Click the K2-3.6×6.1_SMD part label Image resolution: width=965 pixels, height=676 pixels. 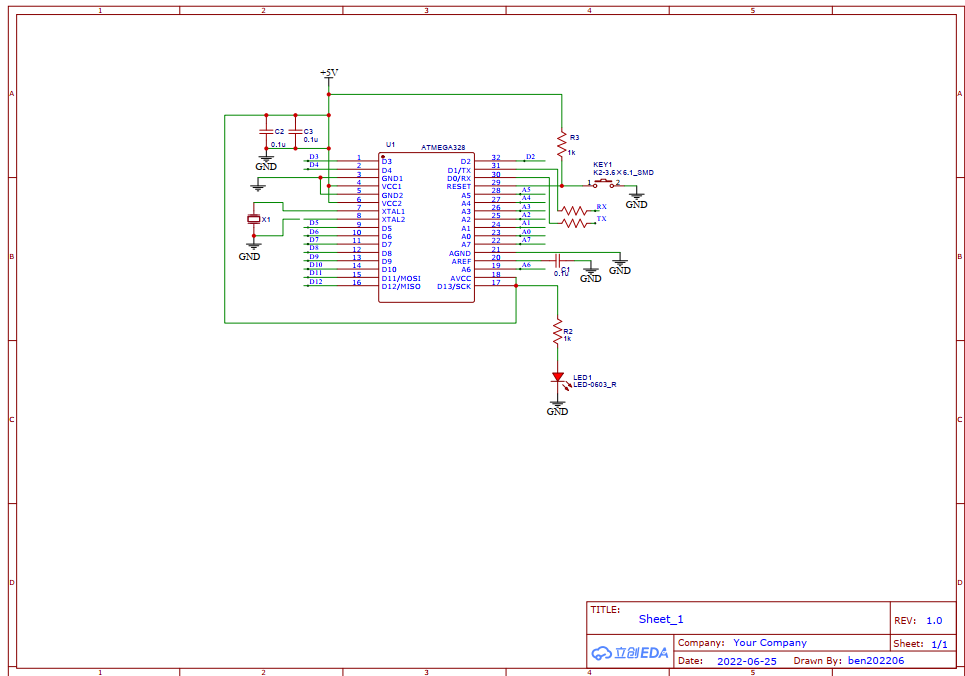[x=623, y=173]
